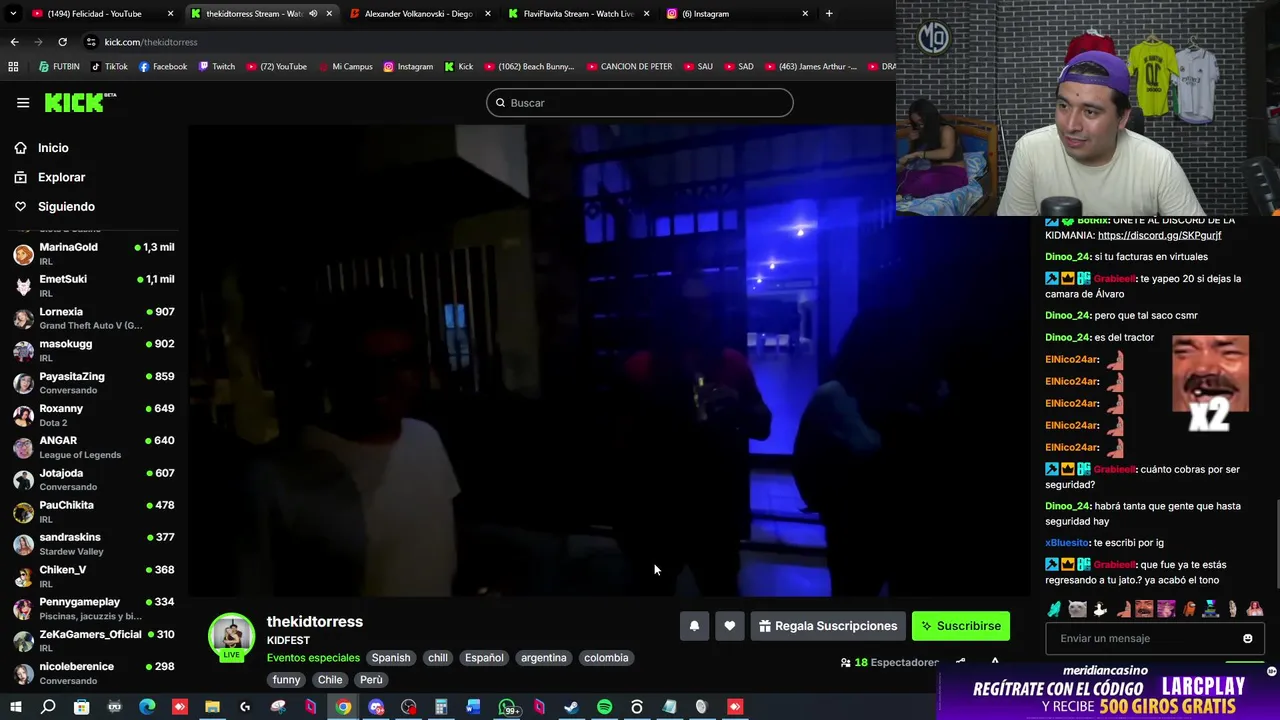Toggle notification bell for thekidtorress

click(694, 626)
